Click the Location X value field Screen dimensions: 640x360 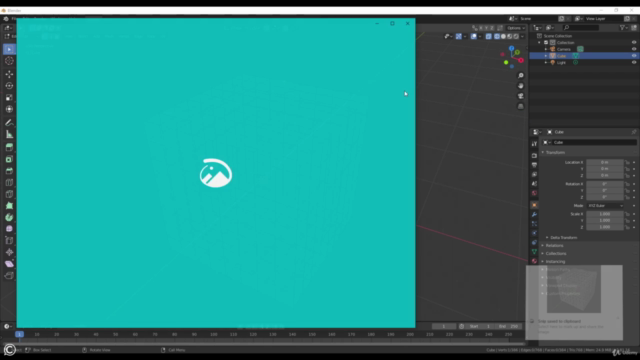pos(605,162)
